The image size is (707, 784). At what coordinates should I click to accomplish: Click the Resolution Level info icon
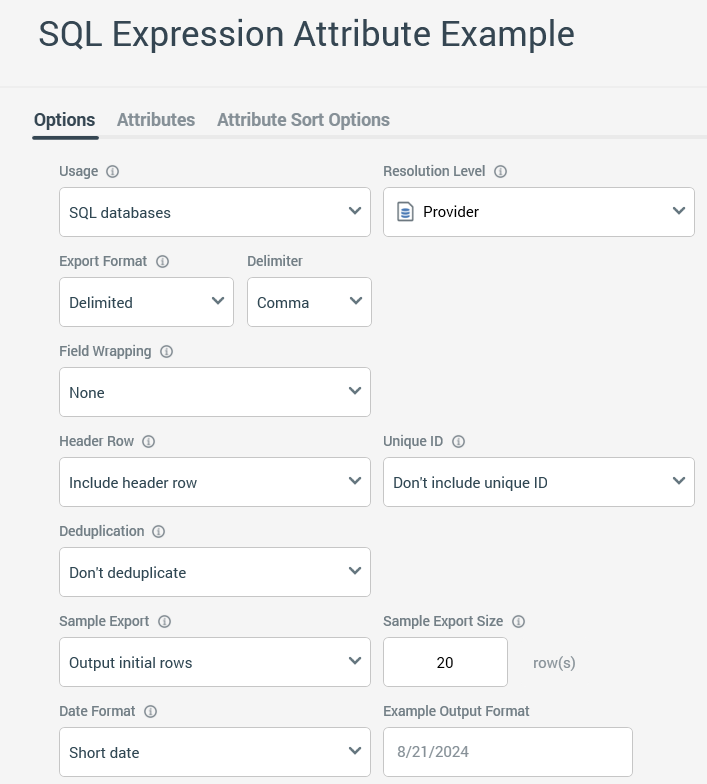(500, 171)
